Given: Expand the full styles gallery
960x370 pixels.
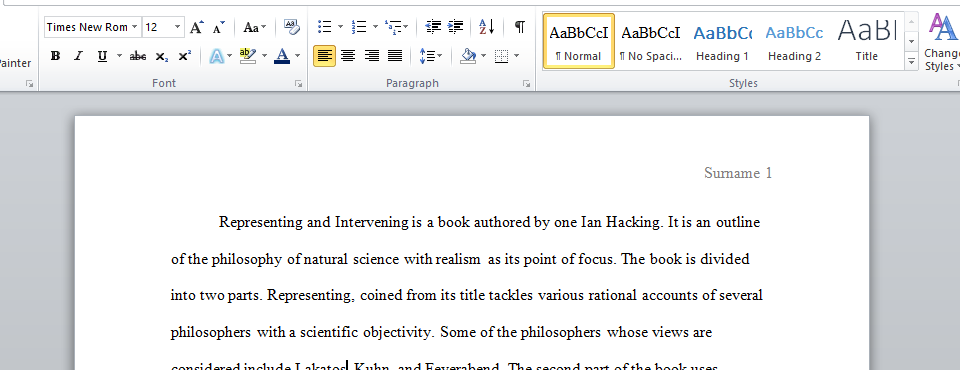Looking at the screenshot, I should coord(912,61).
